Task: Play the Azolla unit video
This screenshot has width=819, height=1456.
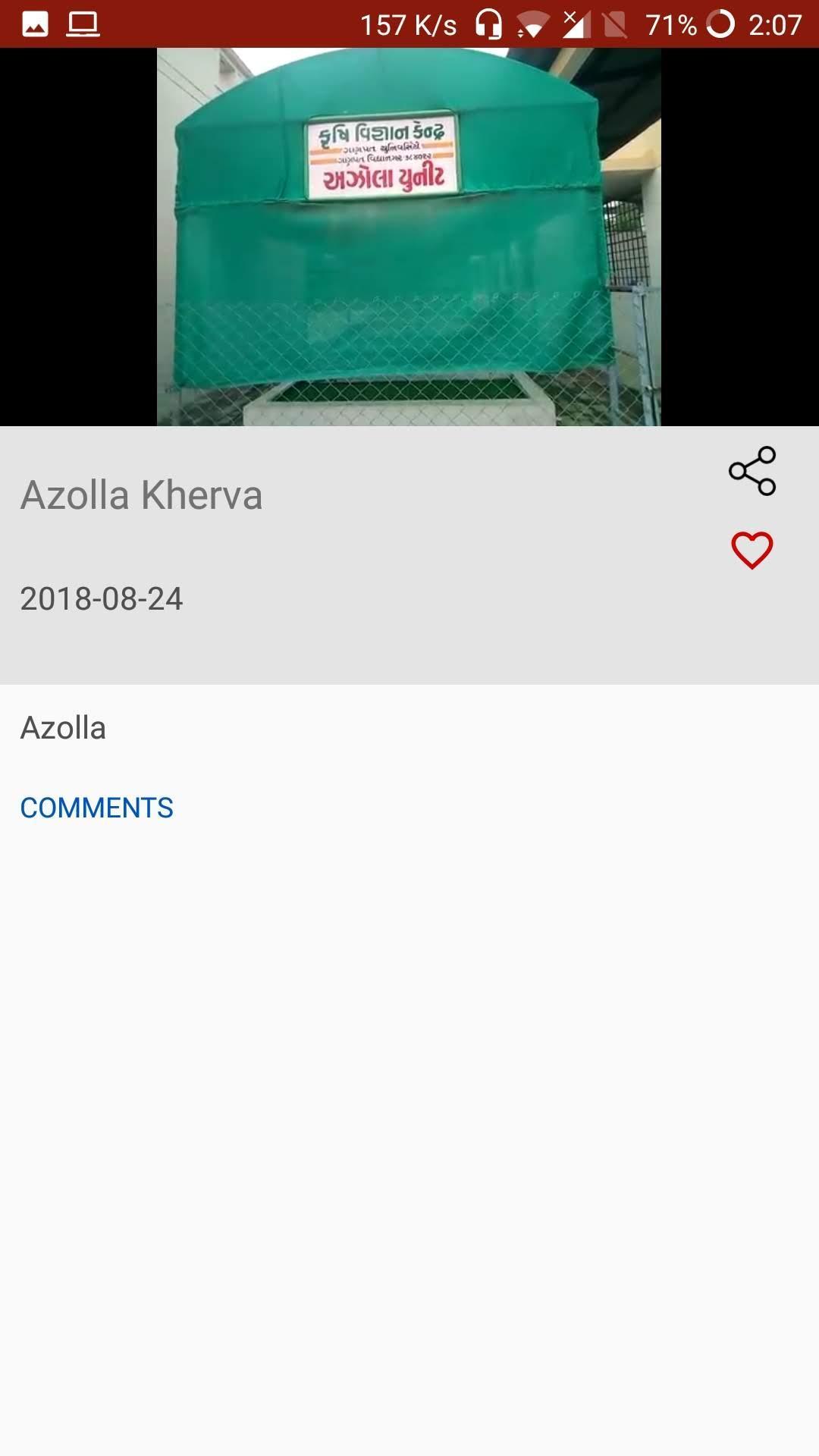Action: pos(409,237)
